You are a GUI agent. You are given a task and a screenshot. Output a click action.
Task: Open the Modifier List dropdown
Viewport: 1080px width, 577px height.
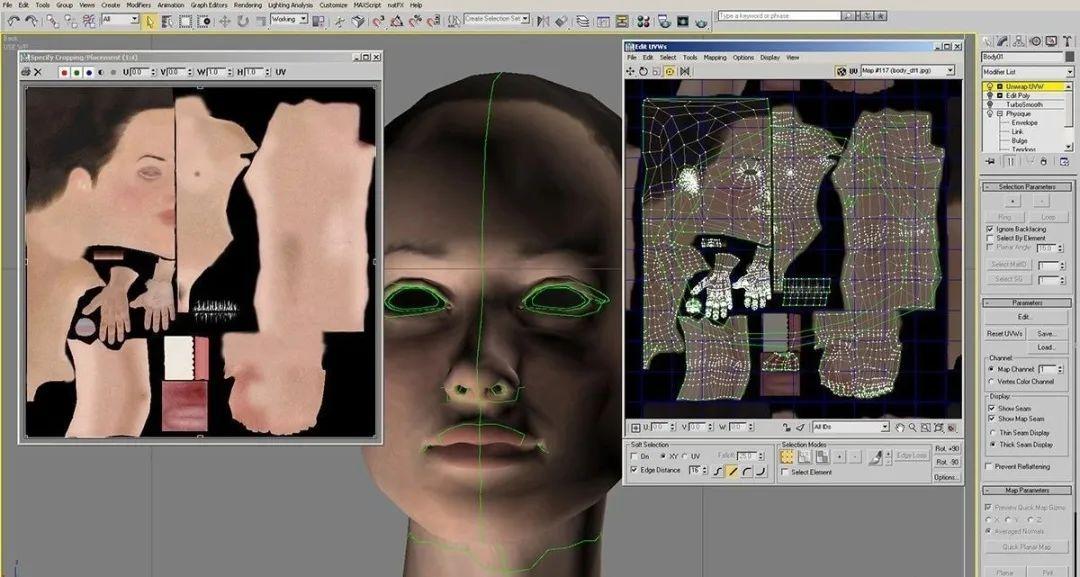pyautogui.click(x=1027, y=73)
